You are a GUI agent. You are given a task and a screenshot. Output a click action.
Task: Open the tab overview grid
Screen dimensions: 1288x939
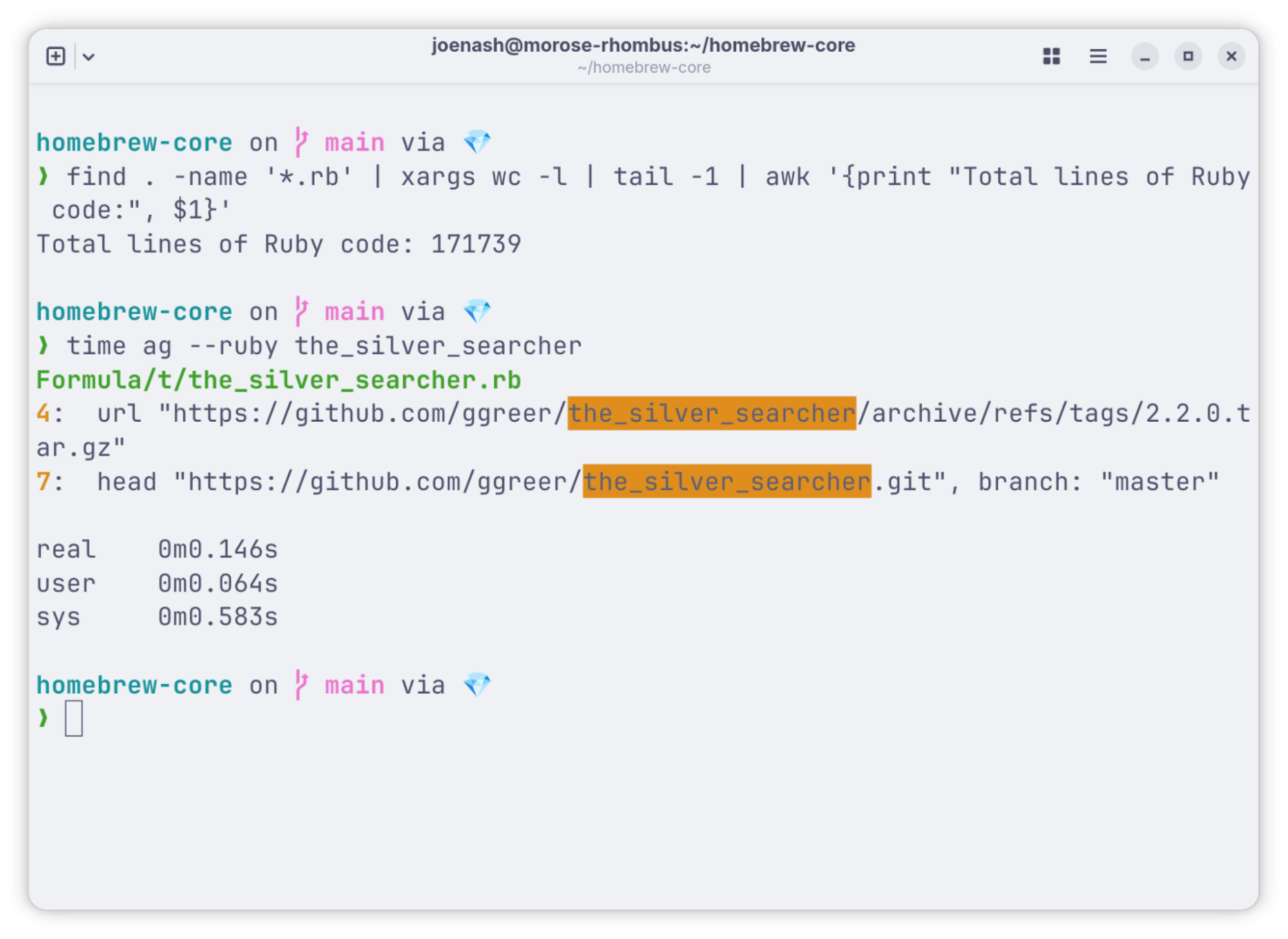coord(1051,56)
